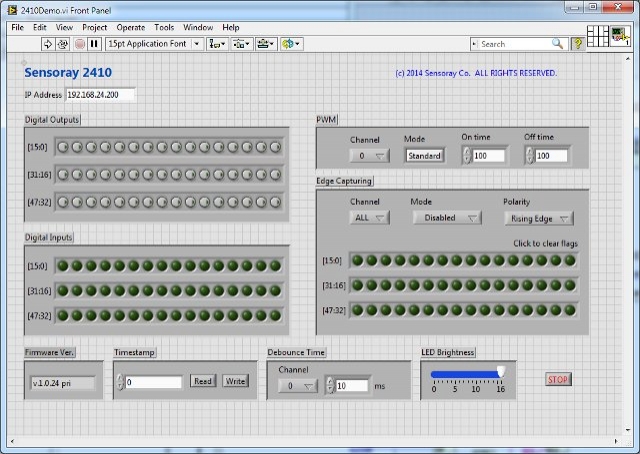Click the Debounce Time stepper arrows
Screen dimensions: 640x454
[x=330, y=386]
